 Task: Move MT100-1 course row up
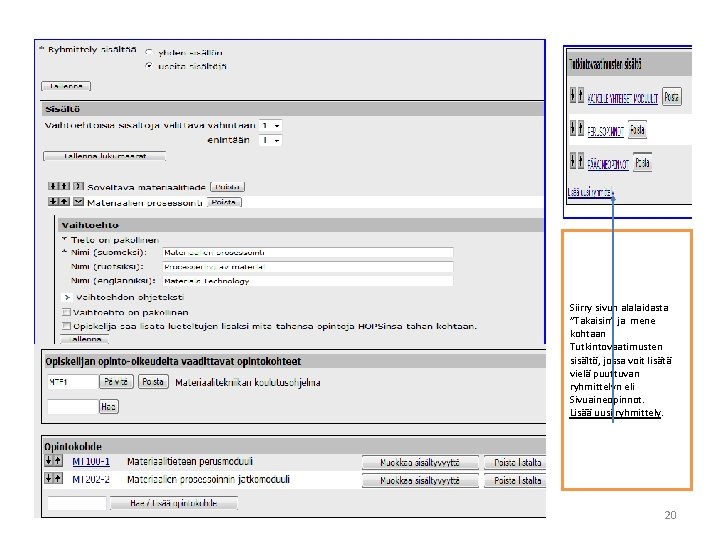point(57,461)
